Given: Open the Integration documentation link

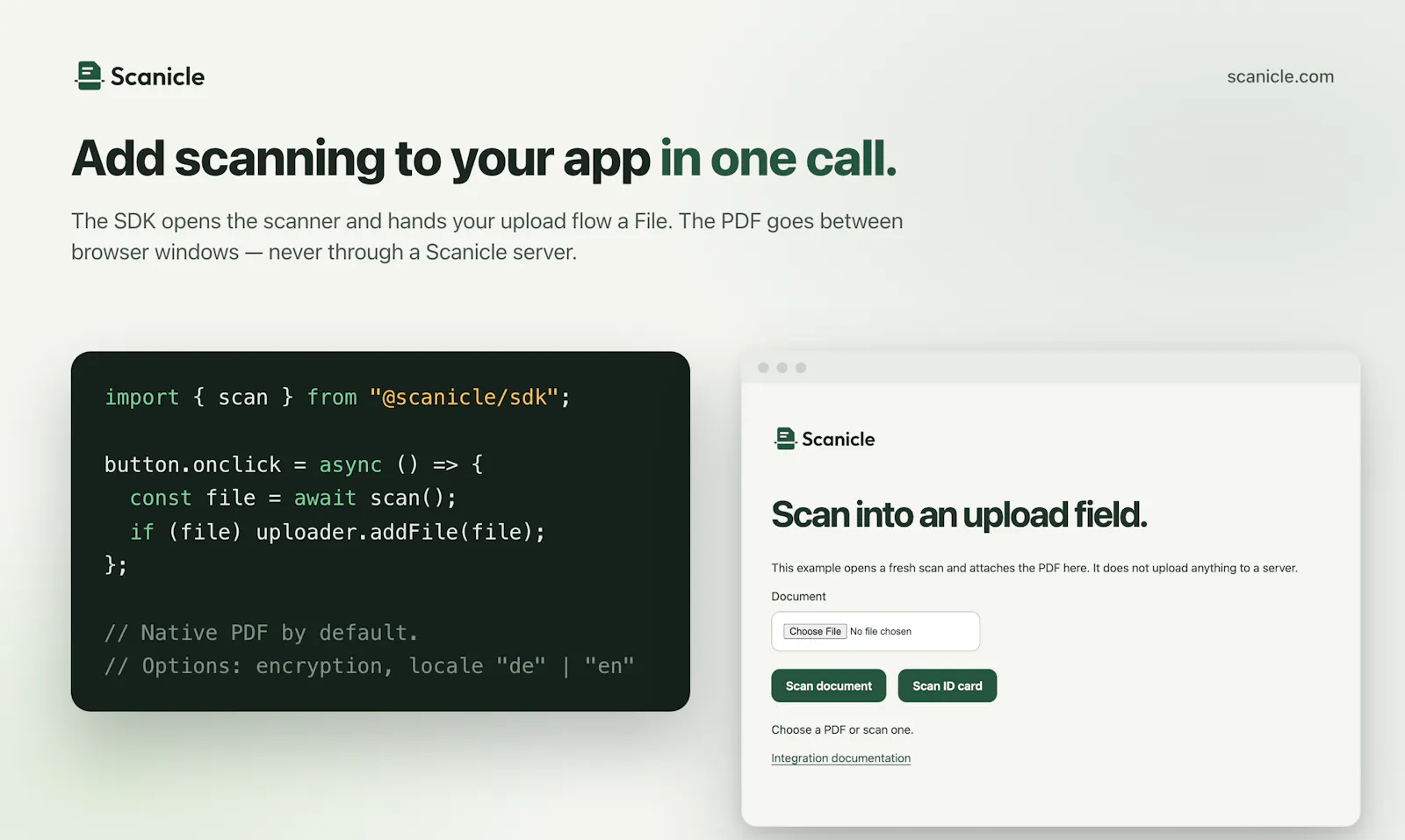Looking at the screenshot, I should [x=840, y=758].
